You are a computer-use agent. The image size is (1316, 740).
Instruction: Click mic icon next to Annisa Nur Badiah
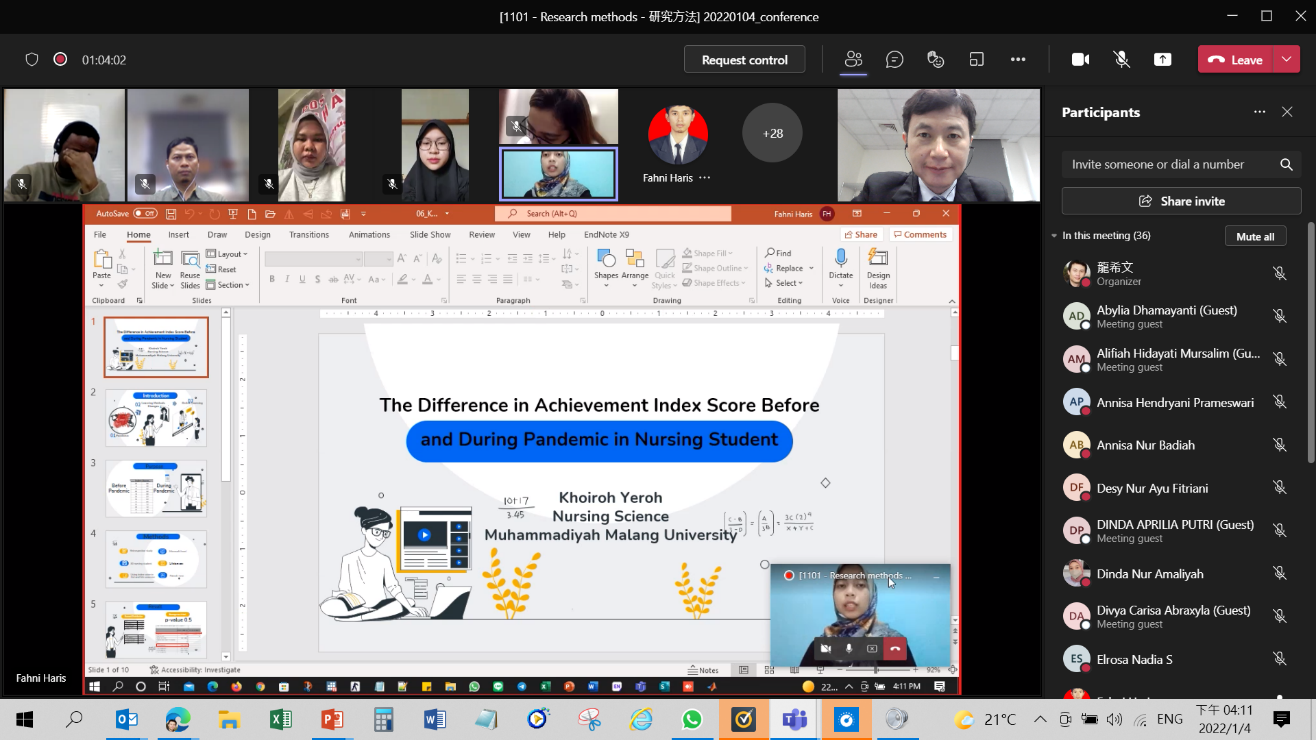pos(1279,445)
